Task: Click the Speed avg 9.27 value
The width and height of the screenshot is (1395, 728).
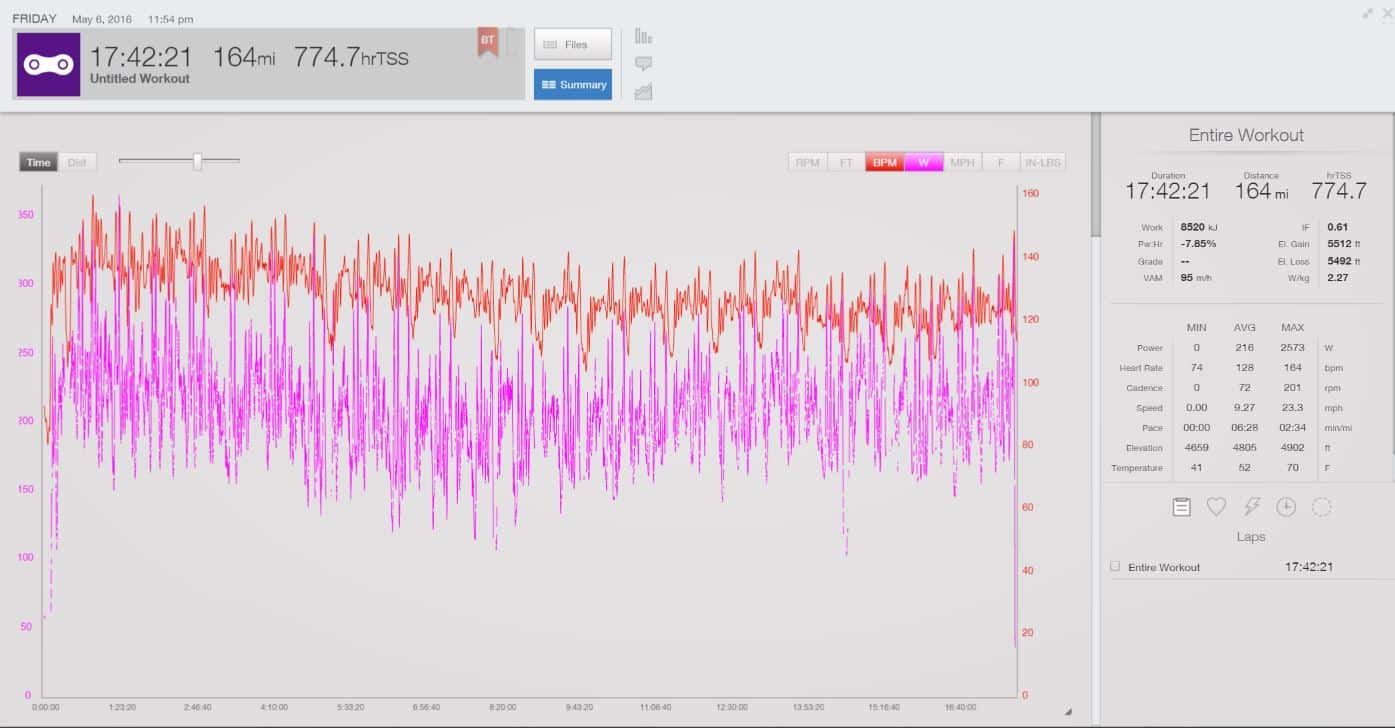Action: (x=1244, y=408)
